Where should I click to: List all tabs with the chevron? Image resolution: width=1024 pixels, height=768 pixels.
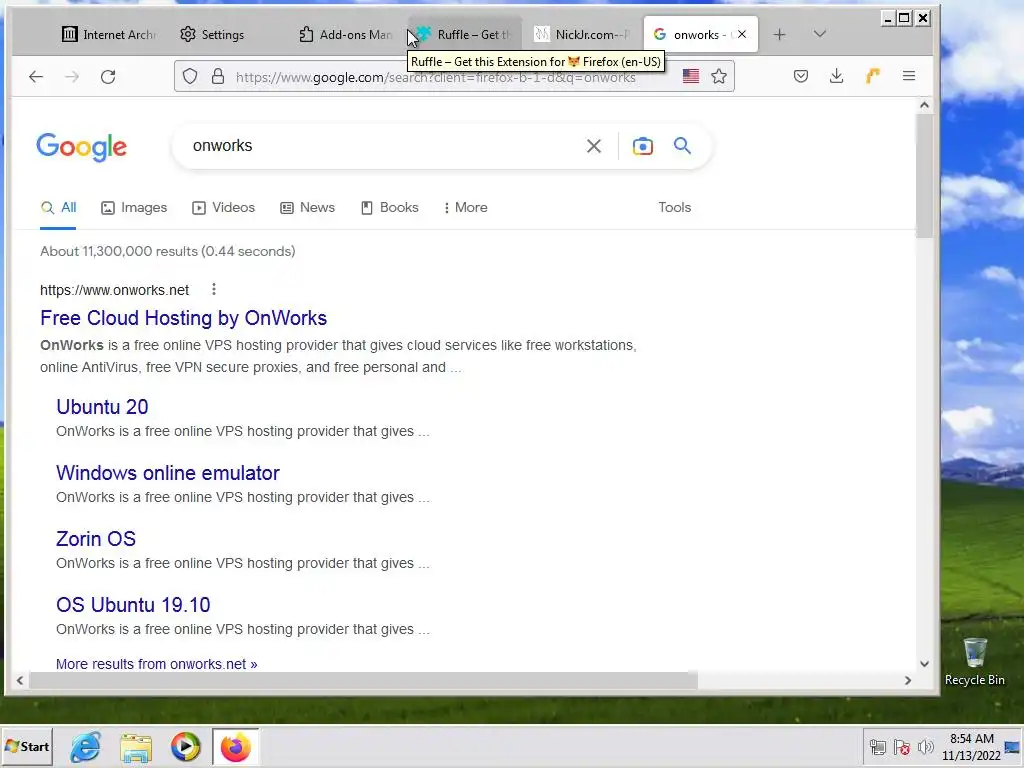coord(820,34)
